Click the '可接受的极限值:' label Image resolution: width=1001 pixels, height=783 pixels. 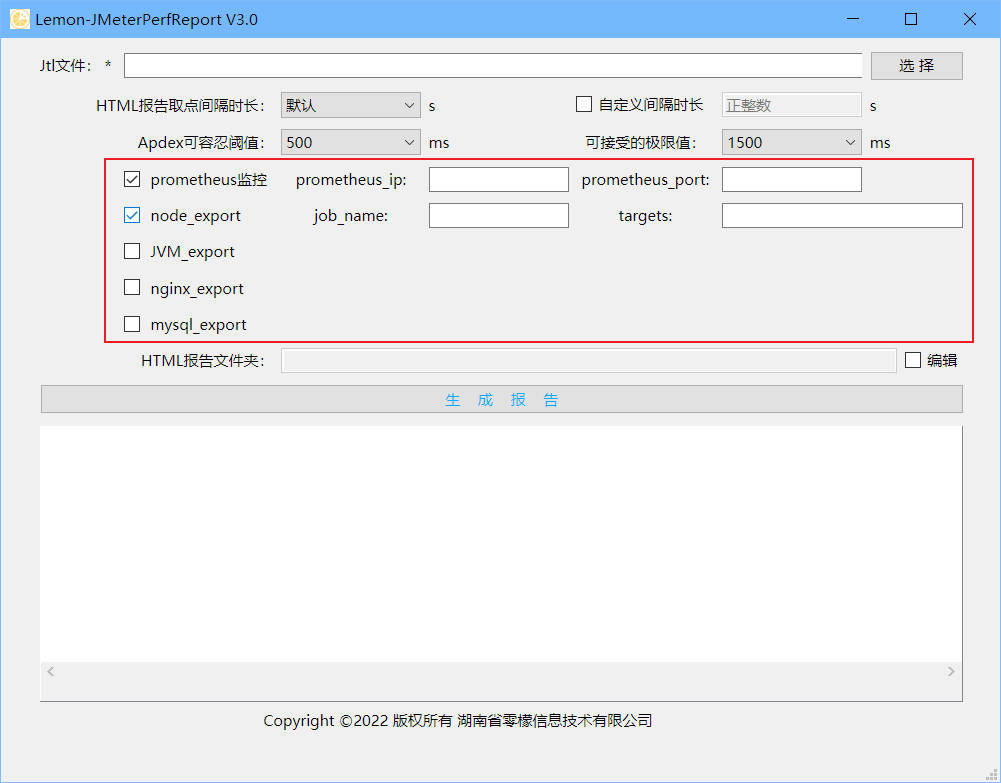click(x=641, y=143)
